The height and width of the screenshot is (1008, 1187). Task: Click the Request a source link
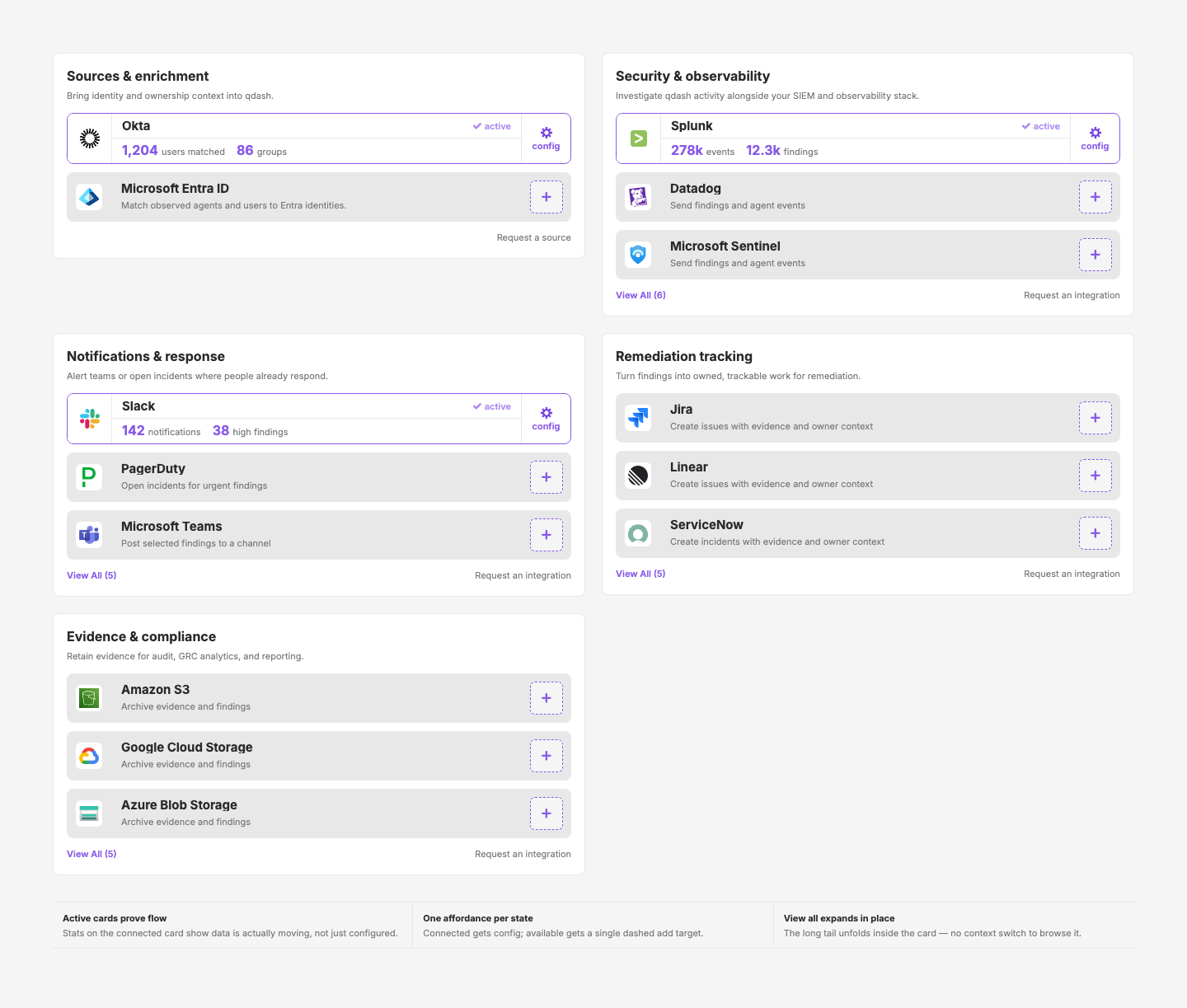[533, 237]
